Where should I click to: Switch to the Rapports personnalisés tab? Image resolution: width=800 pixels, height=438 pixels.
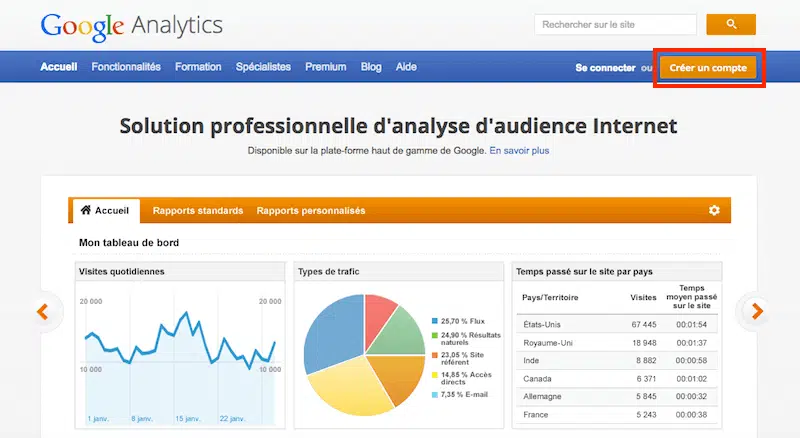[311, 211]
